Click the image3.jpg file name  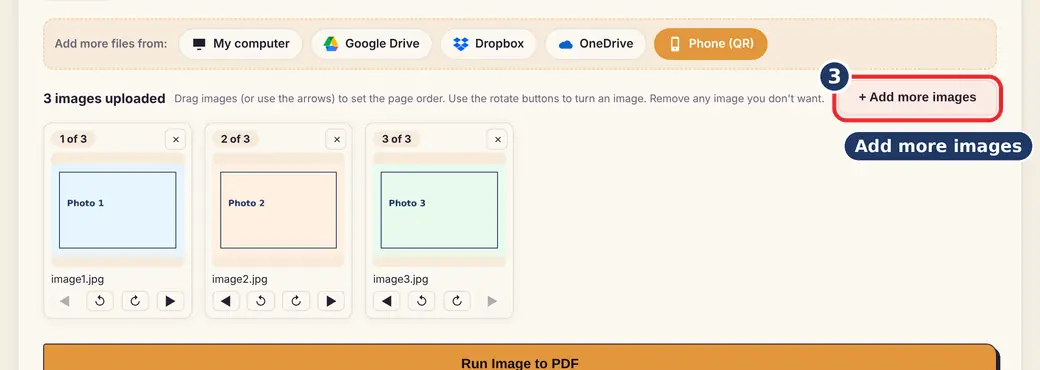tap(401, 279)
